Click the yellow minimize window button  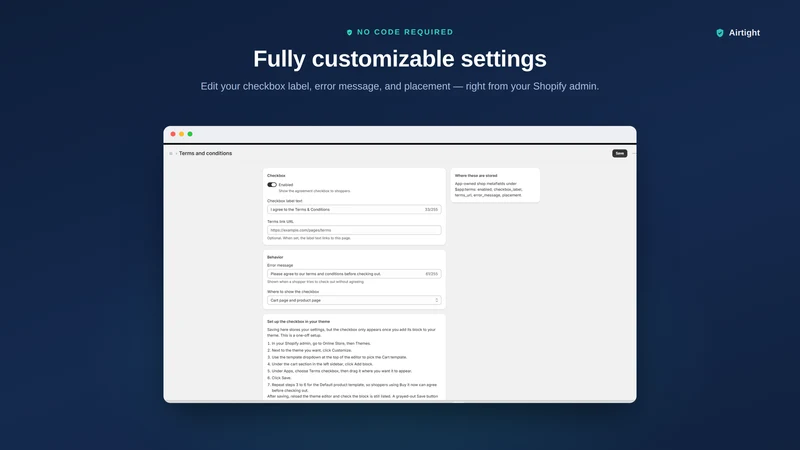click(182, 134)
